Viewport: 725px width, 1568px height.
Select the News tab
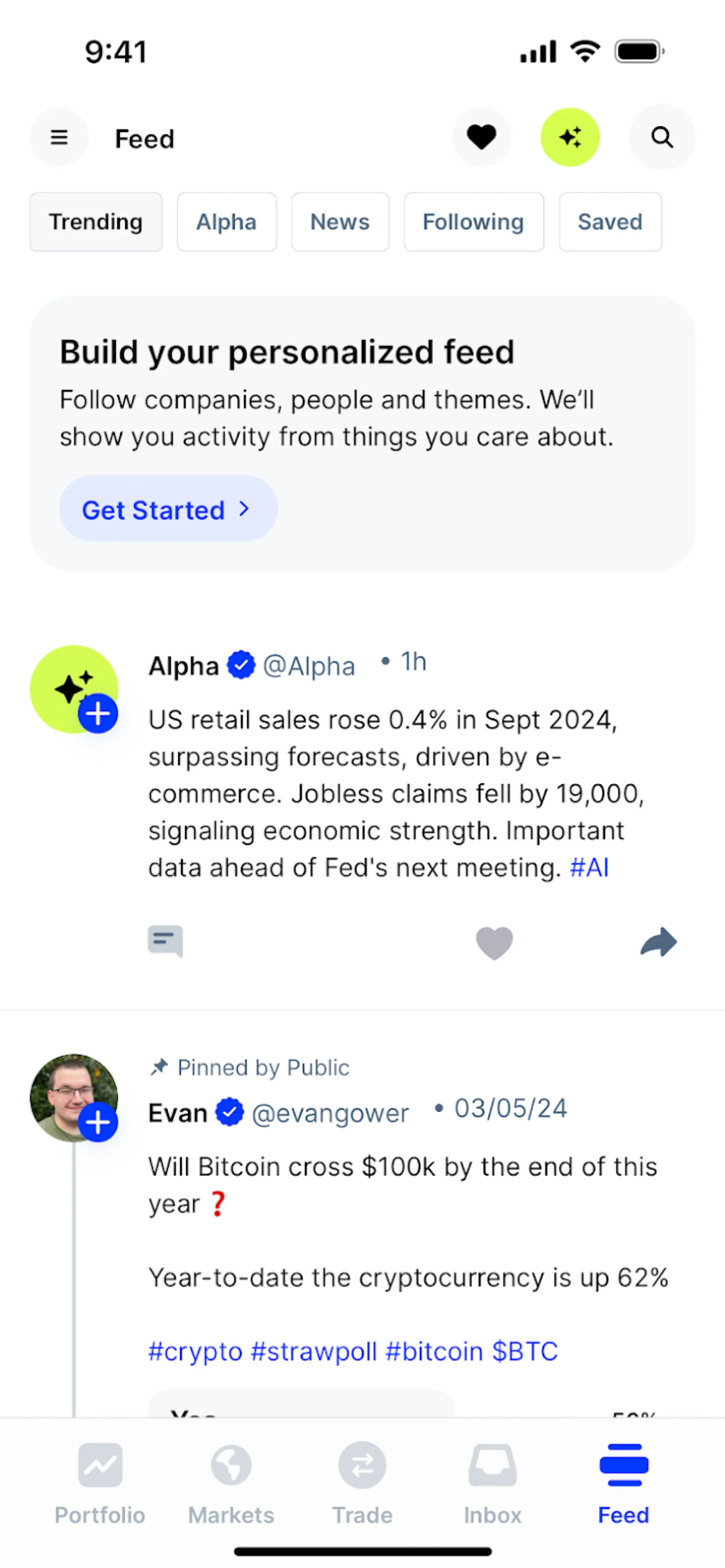(340, 222)
